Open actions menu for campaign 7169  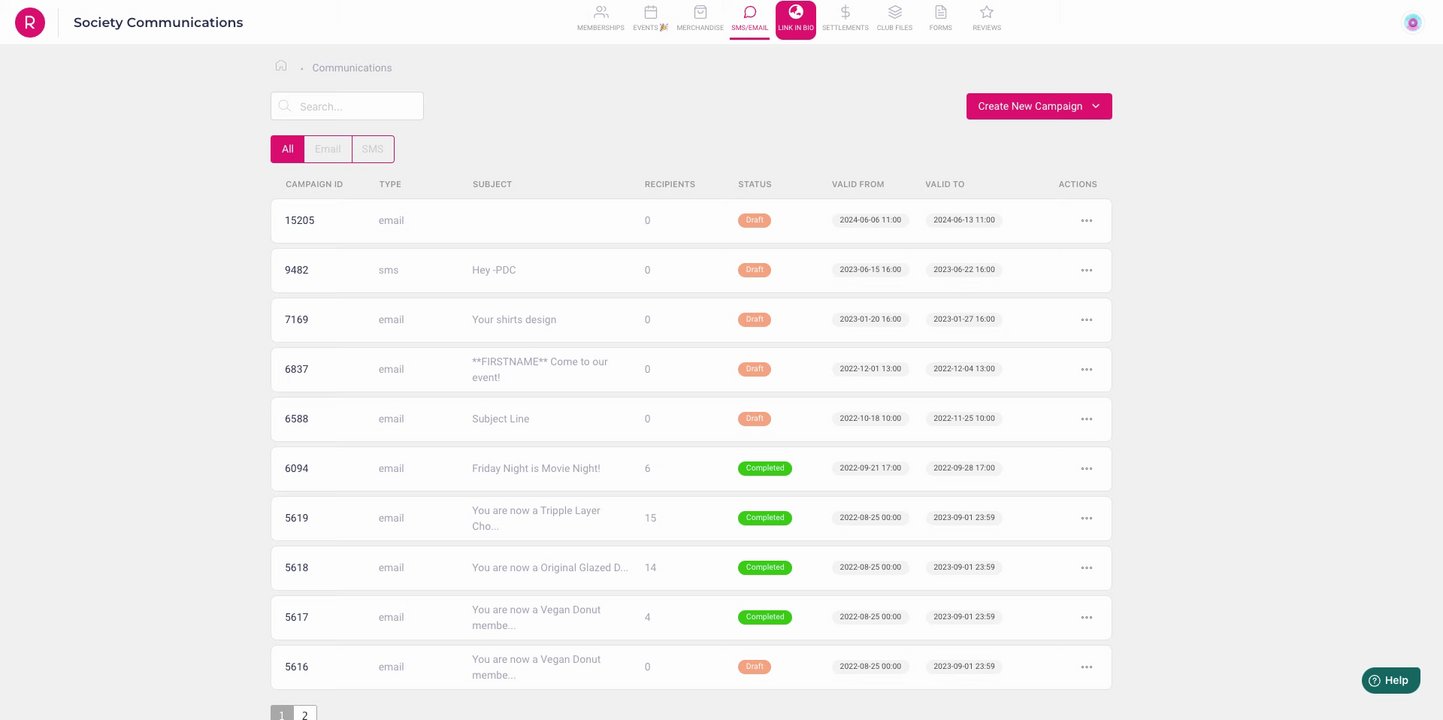1087,320
